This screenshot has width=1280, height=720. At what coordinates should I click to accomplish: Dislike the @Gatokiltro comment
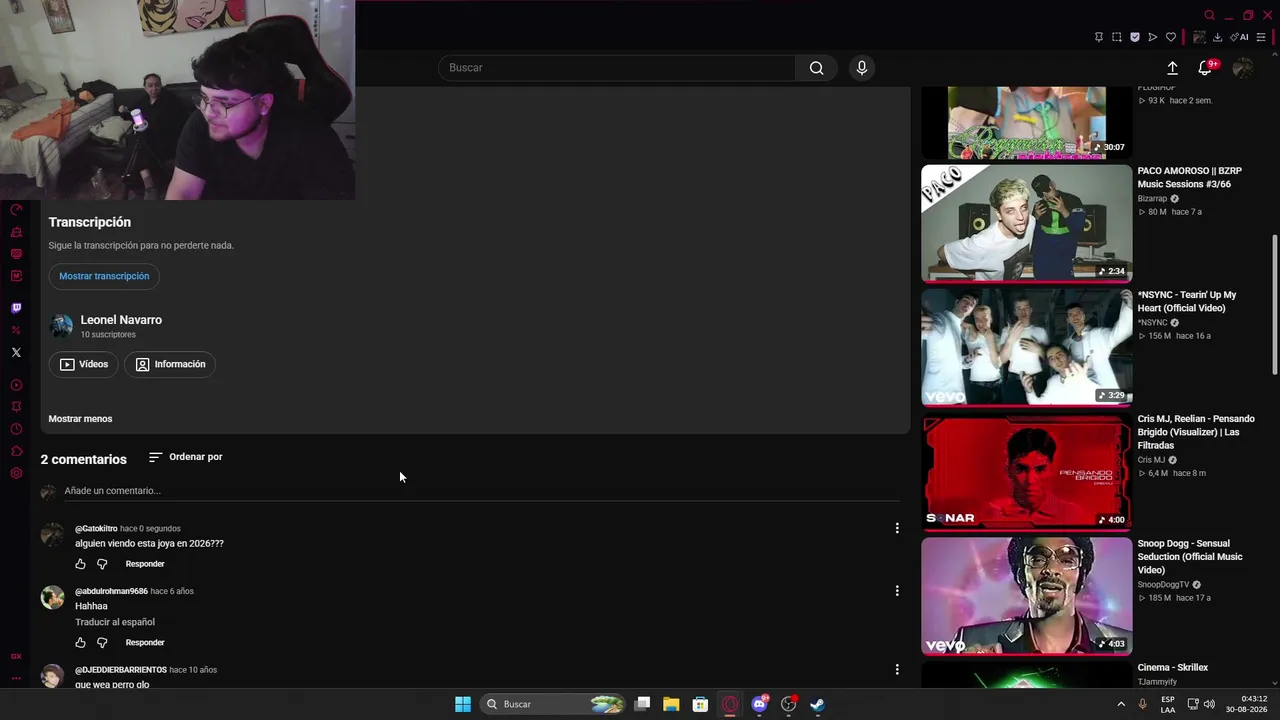click(x=102, y=564)
